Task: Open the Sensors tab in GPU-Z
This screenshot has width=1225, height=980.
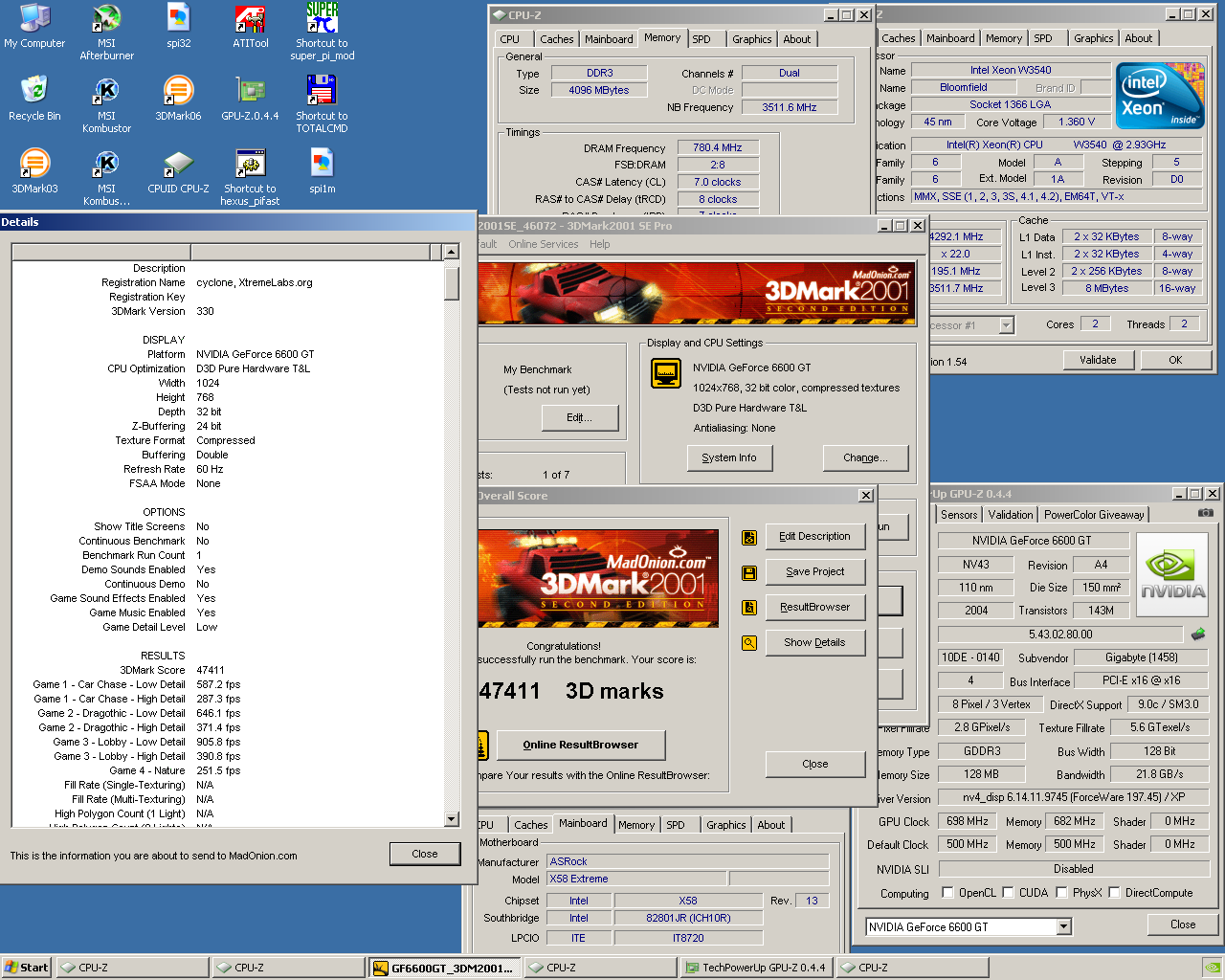Action: (959, 515)
